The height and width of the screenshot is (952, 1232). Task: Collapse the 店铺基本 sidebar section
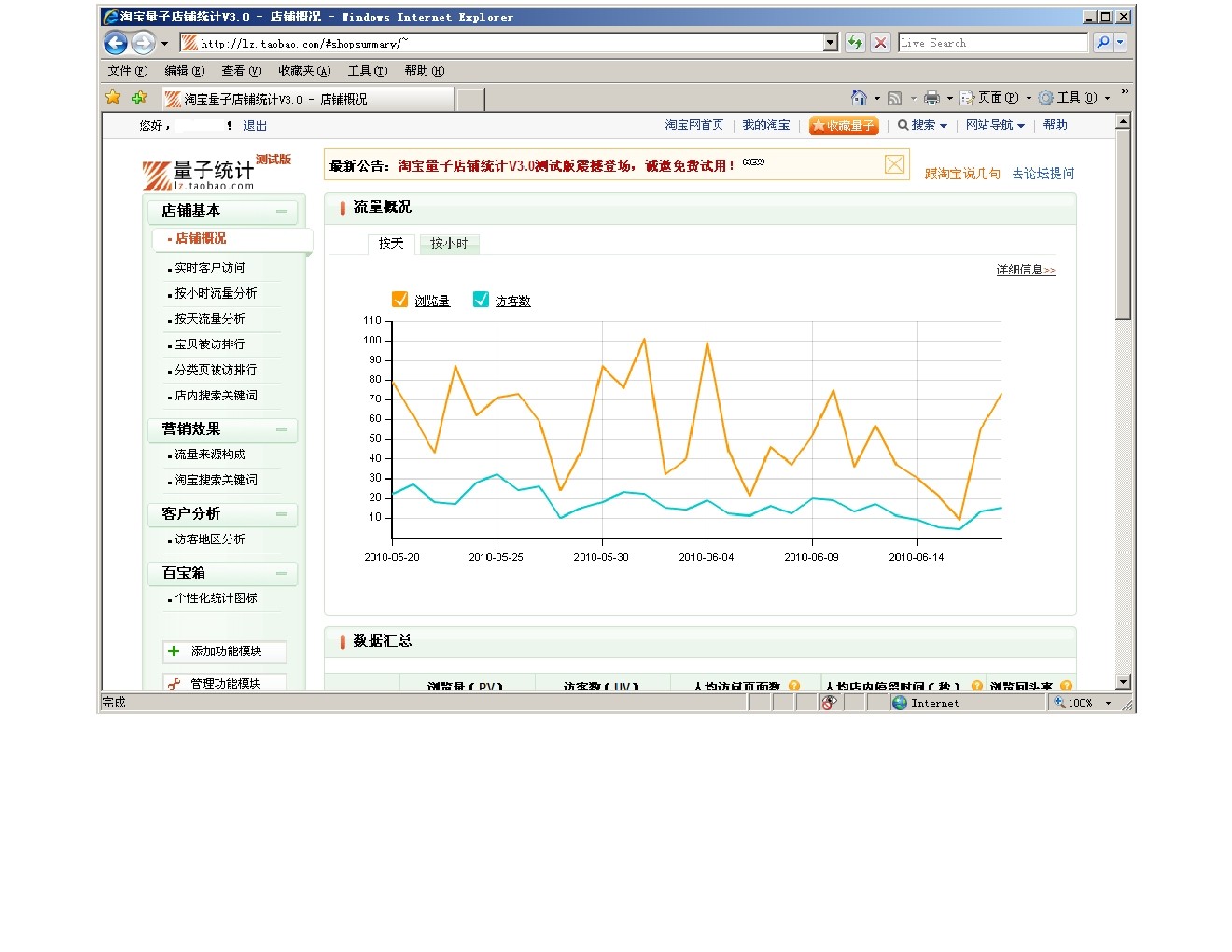(282, 212)
